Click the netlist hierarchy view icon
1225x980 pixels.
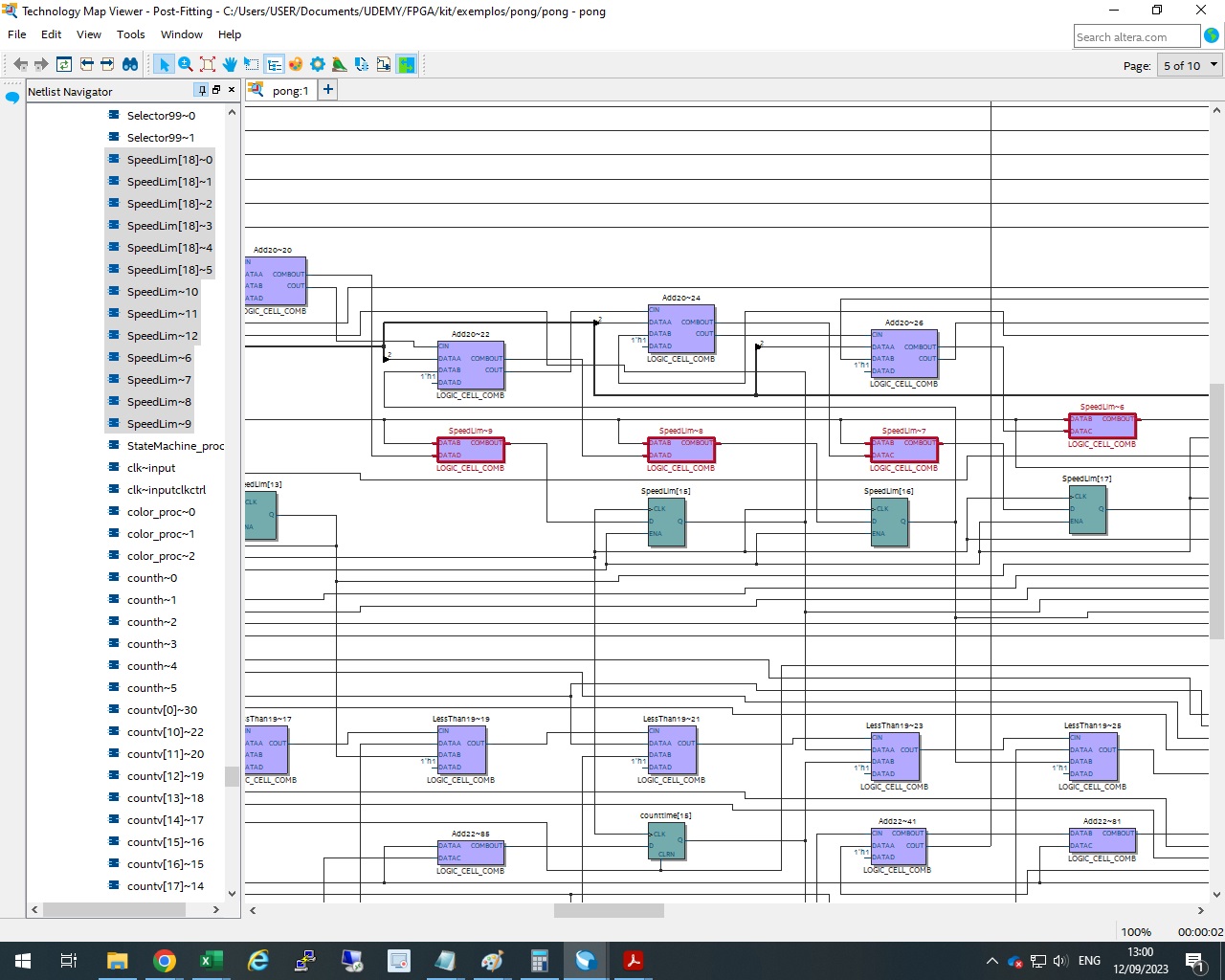pyautogui.click(x=274, y=64)
